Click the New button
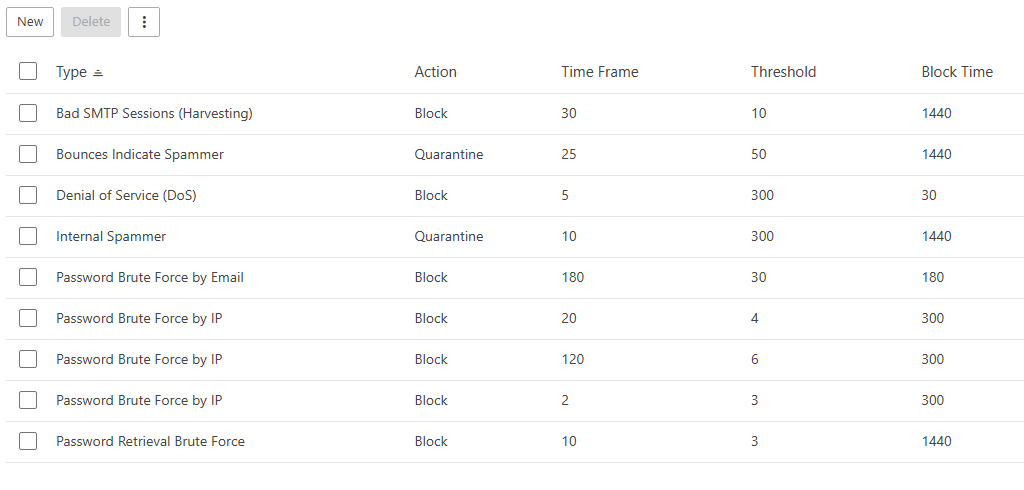This screenshot has width=1024, height=490. 30,22
